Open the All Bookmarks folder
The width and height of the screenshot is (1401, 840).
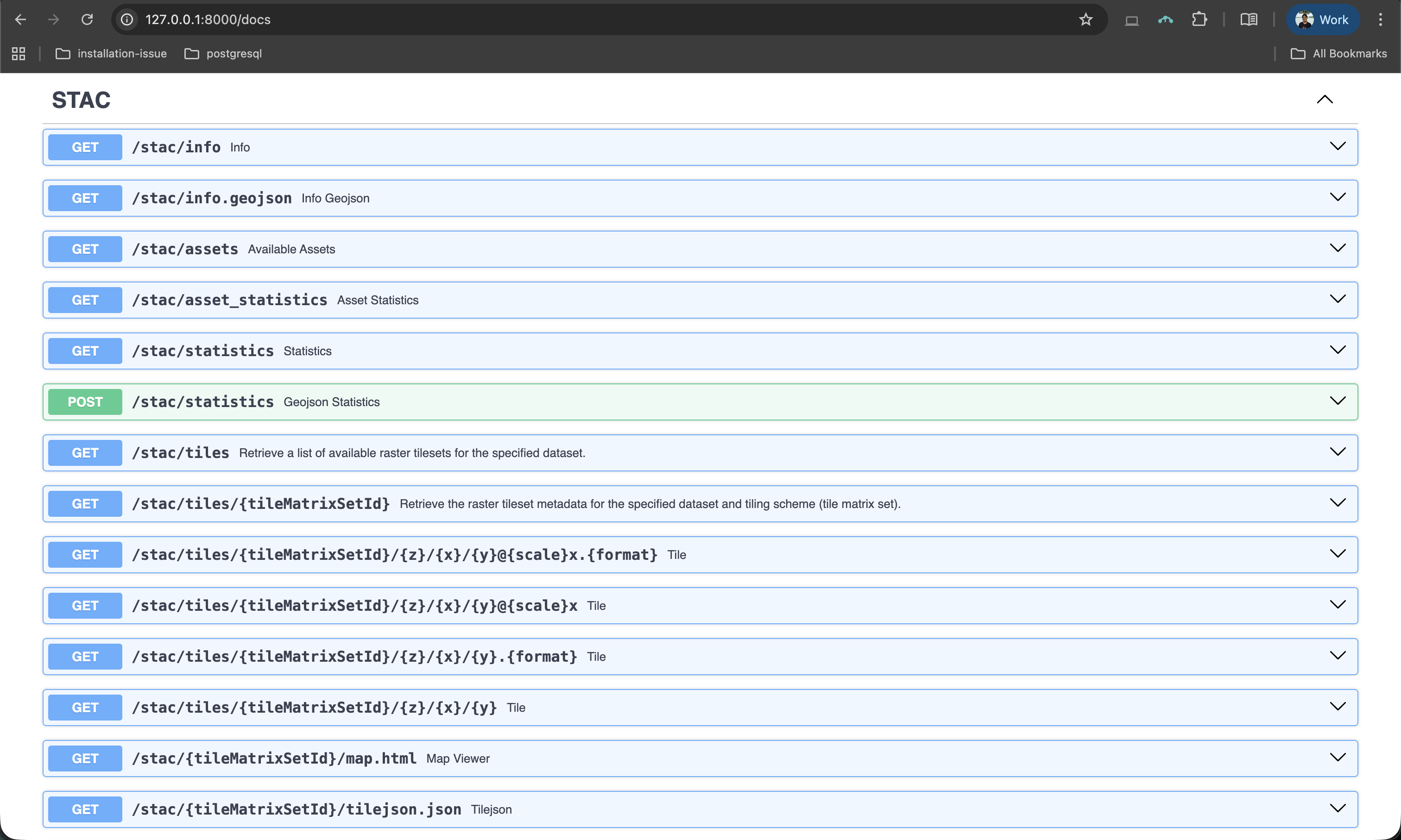pyautogui.click(x=1338, y=54)
